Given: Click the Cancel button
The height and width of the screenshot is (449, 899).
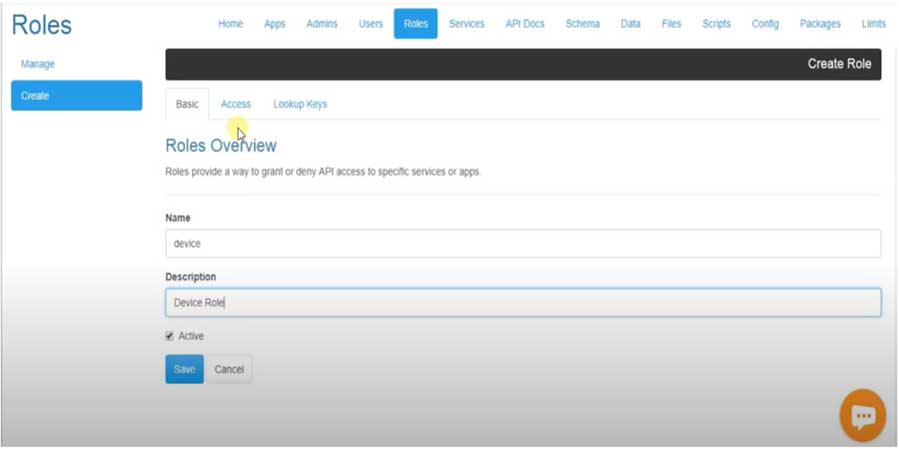Looking at the screenshot, I should click(229, 369).
